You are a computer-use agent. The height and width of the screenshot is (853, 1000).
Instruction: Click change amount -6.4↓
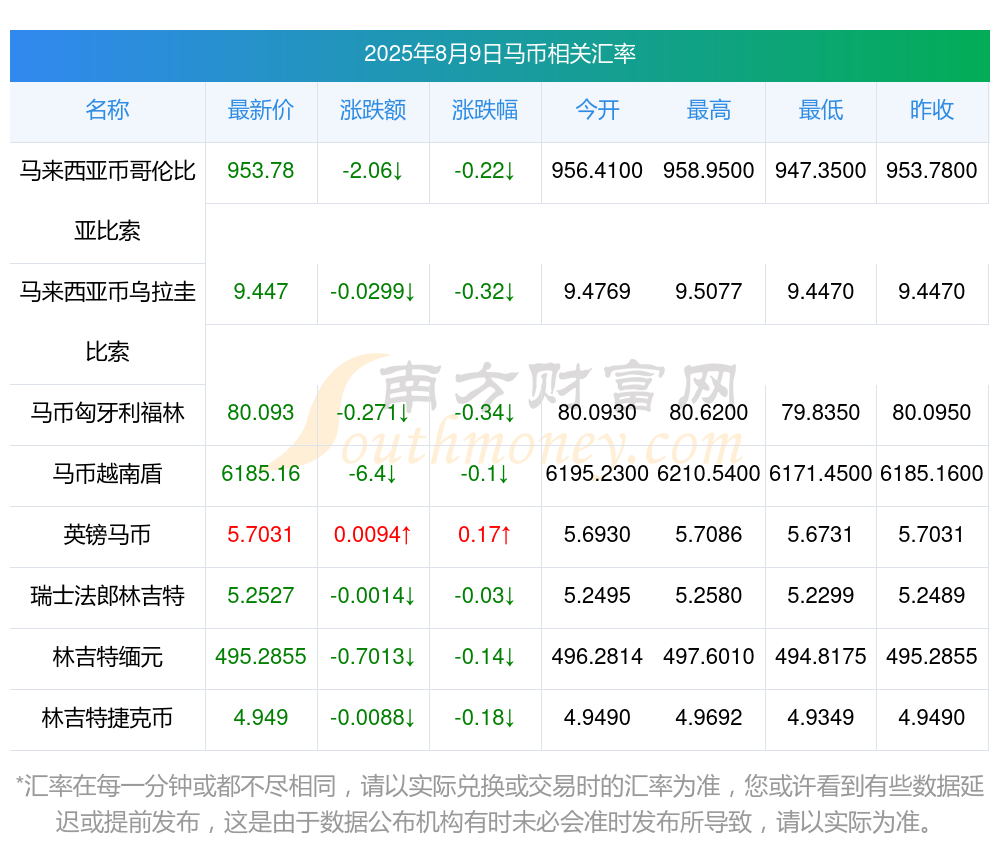point(372,474)
